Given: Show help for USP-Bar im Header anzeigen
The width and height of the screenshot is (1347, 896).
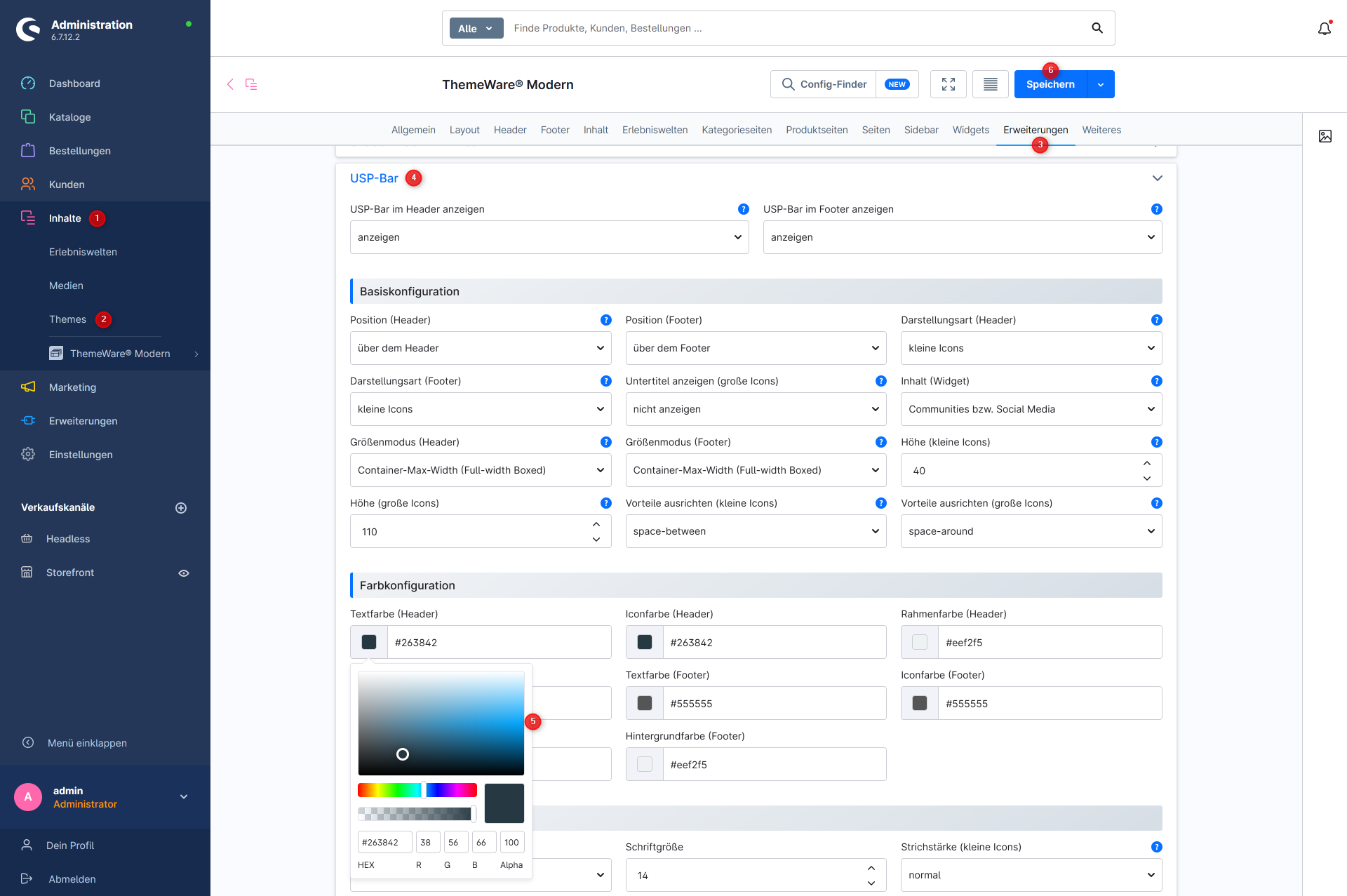Looking at the screenshot, I should [744, 209].
